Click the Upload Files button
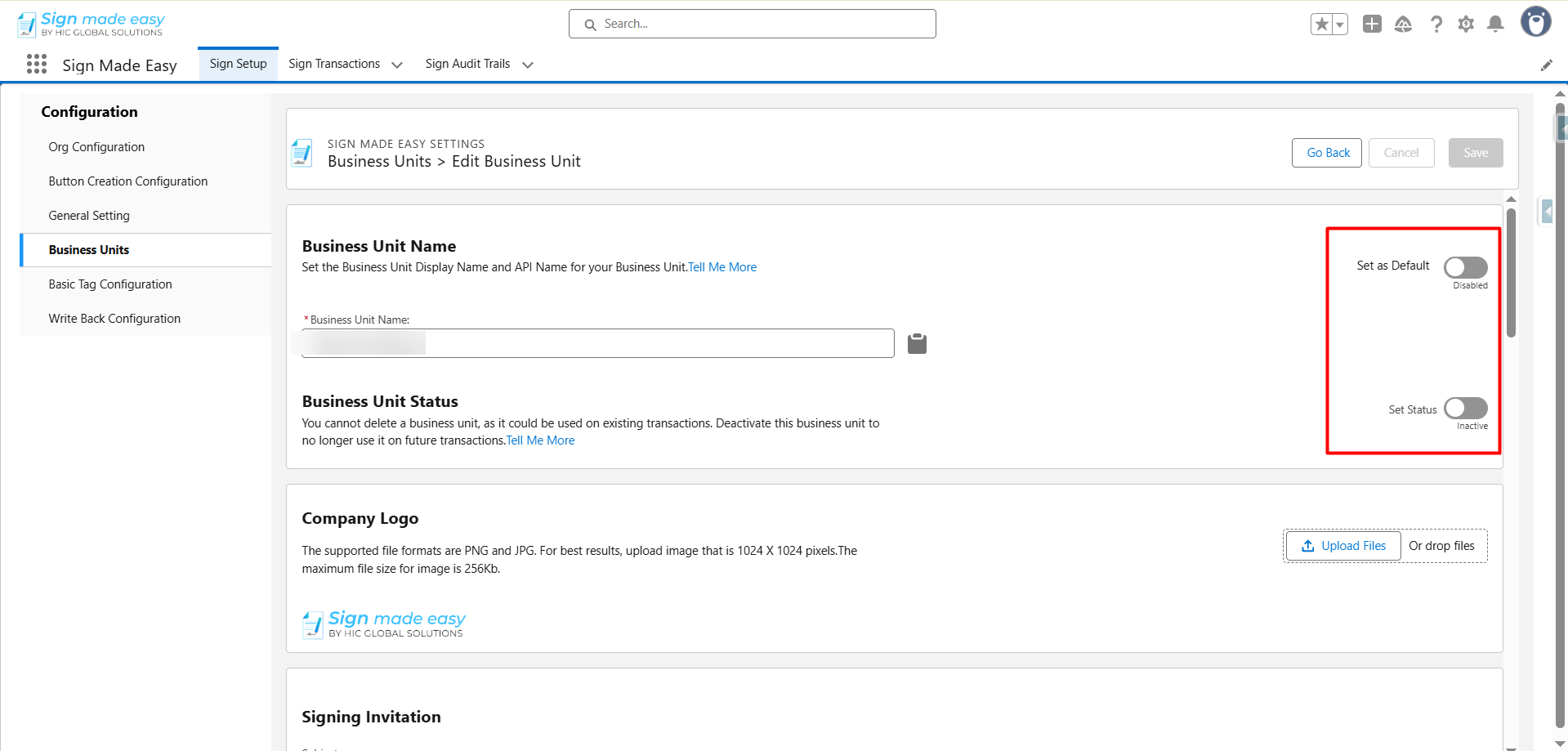Screen dimensions: 1568x751 [x=1343, y=546]
